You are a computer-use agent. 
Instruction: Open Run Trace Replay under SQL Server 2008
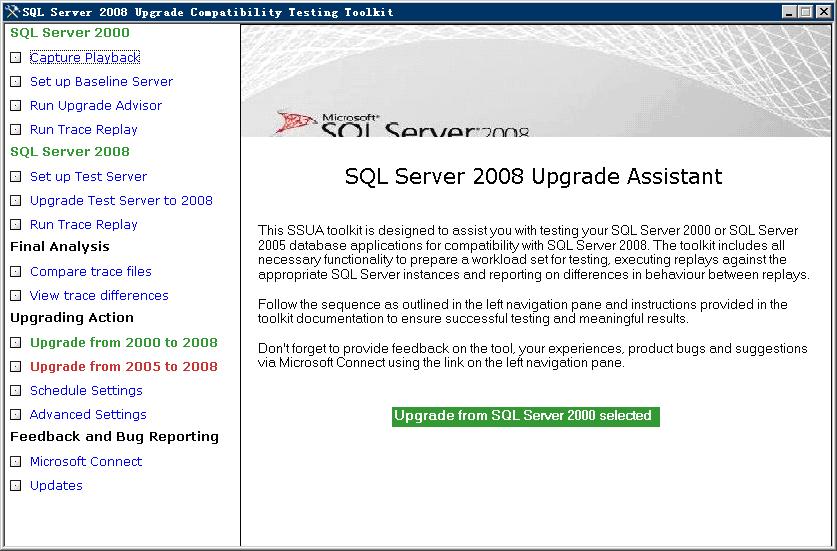(84, 224)
